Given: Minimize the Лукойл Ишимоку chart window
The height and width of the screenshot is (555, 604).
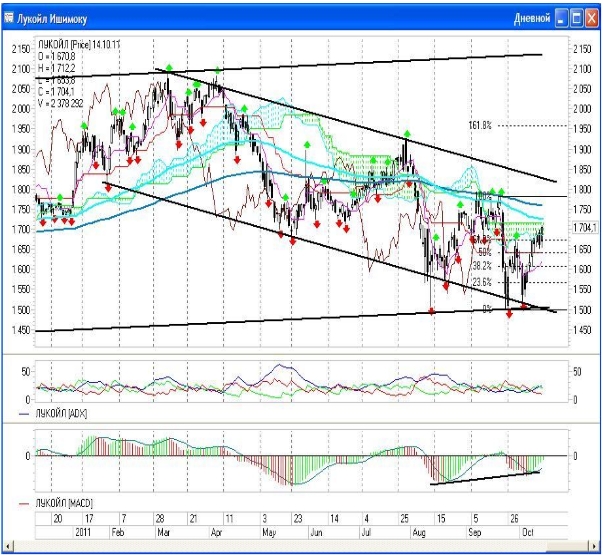Looking at the screenshot, I should click(x=561, y=18).
